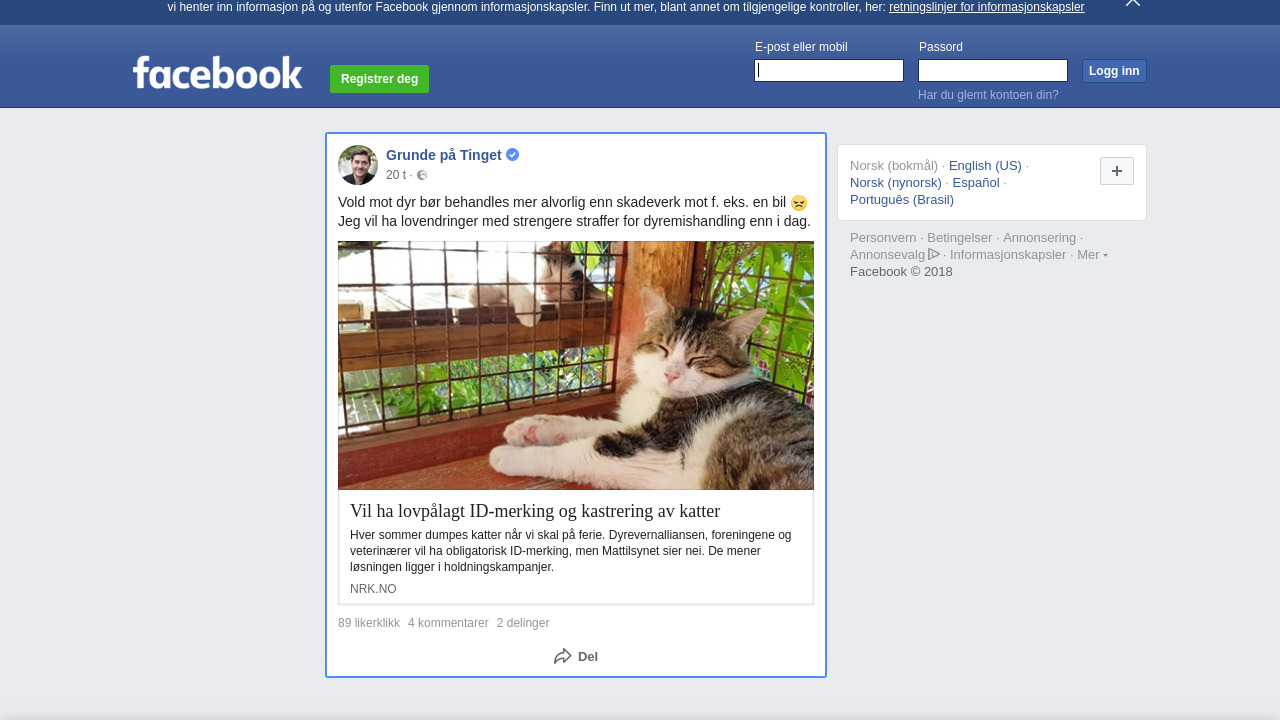View the 89 likerklikk count
Image resolution: width=1280 pixels, height=720 pixels.
369,623
